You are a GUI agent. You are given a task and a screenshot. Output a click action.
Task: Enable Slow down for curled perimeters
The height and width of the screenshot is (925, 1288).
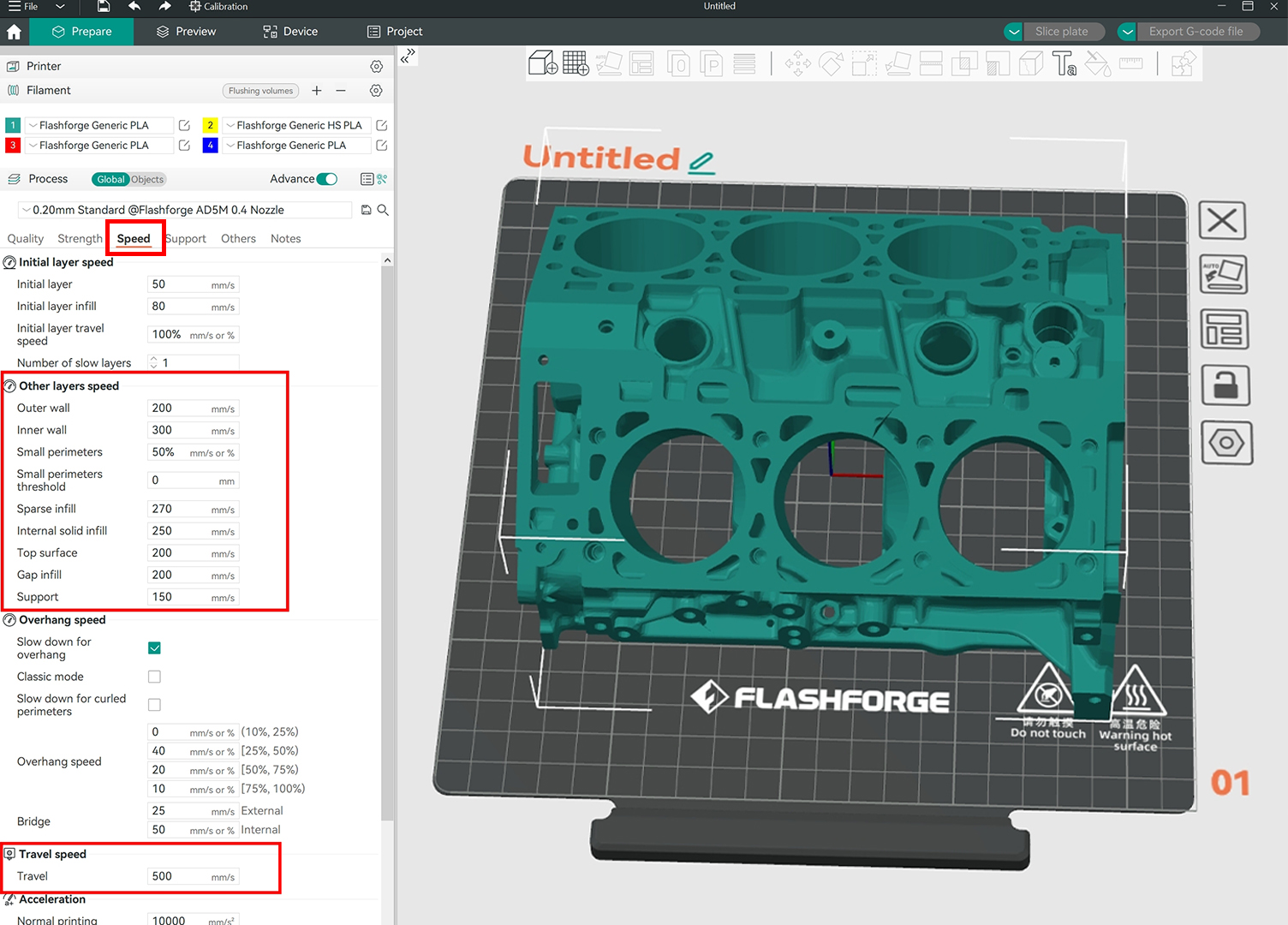(154, 705)
